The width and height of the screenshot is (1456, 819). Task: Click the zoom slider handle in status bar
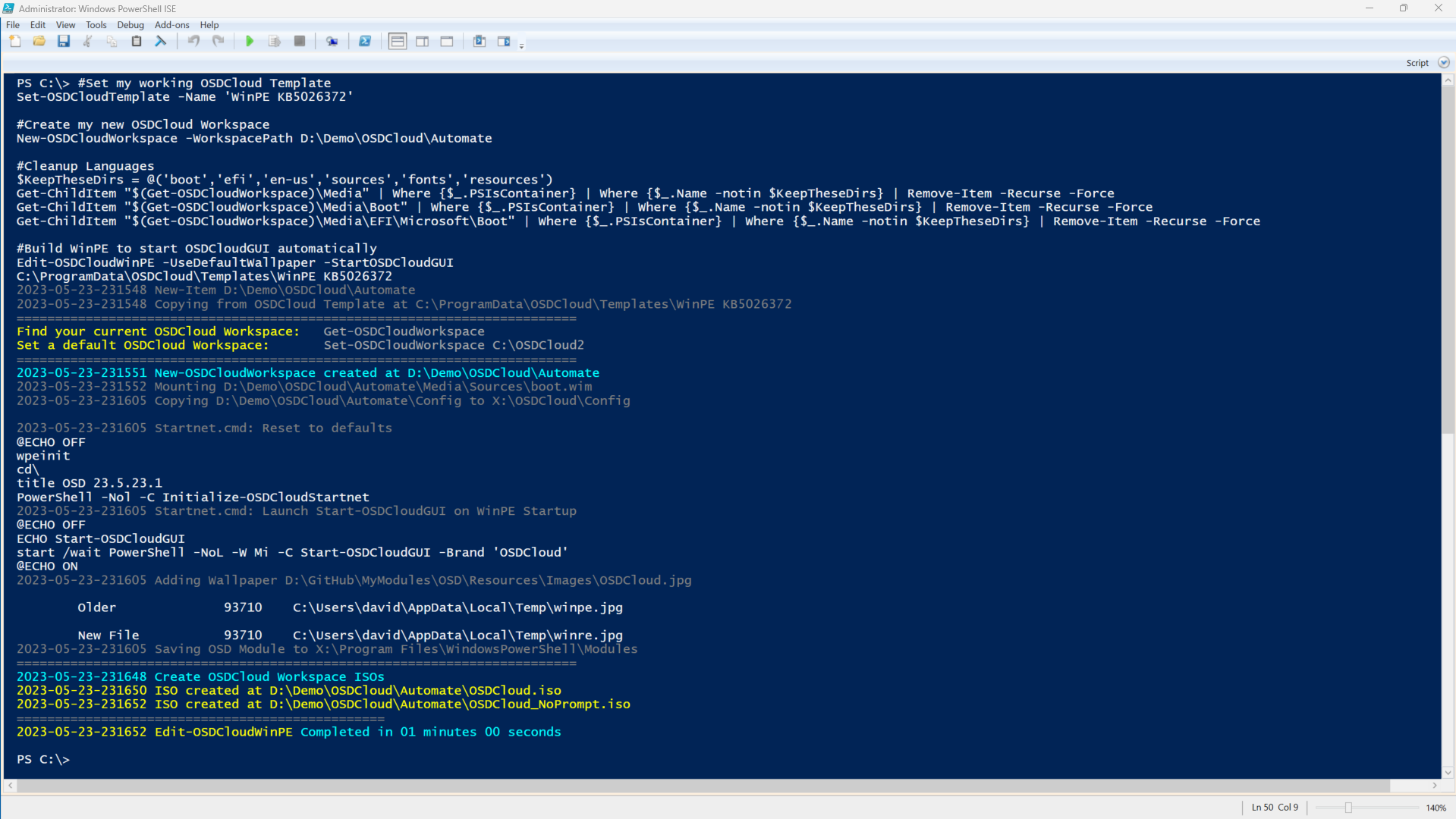pyautogui.click(x=1348, y=808)
